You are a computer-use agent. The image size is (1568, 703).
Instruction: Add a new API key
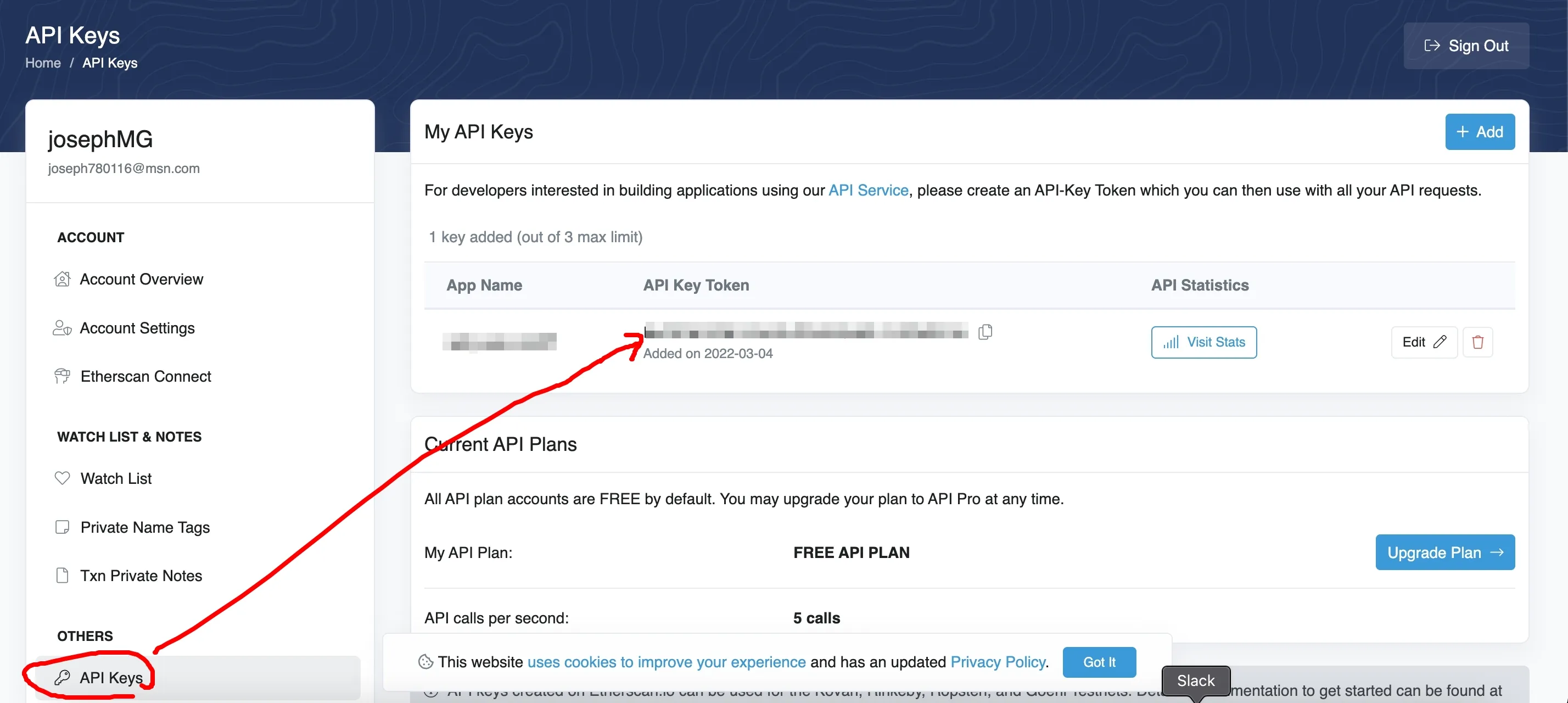pos(1479,131)
